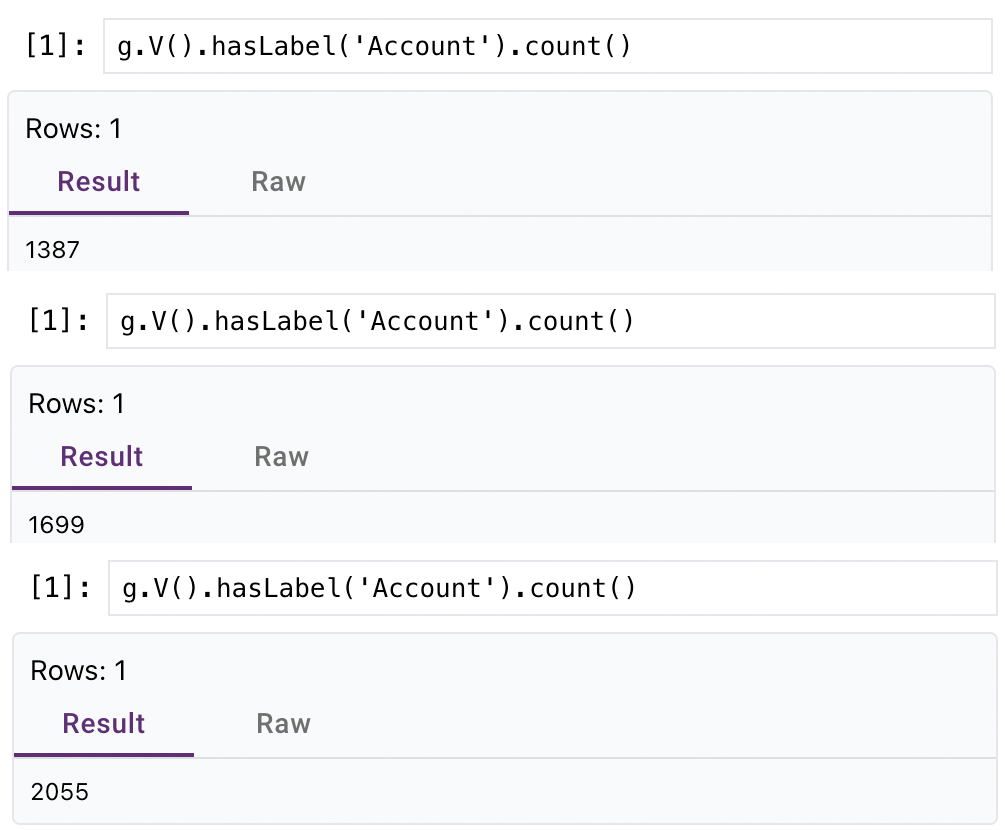Click the 1699 count result value

[x=56, y=525]
